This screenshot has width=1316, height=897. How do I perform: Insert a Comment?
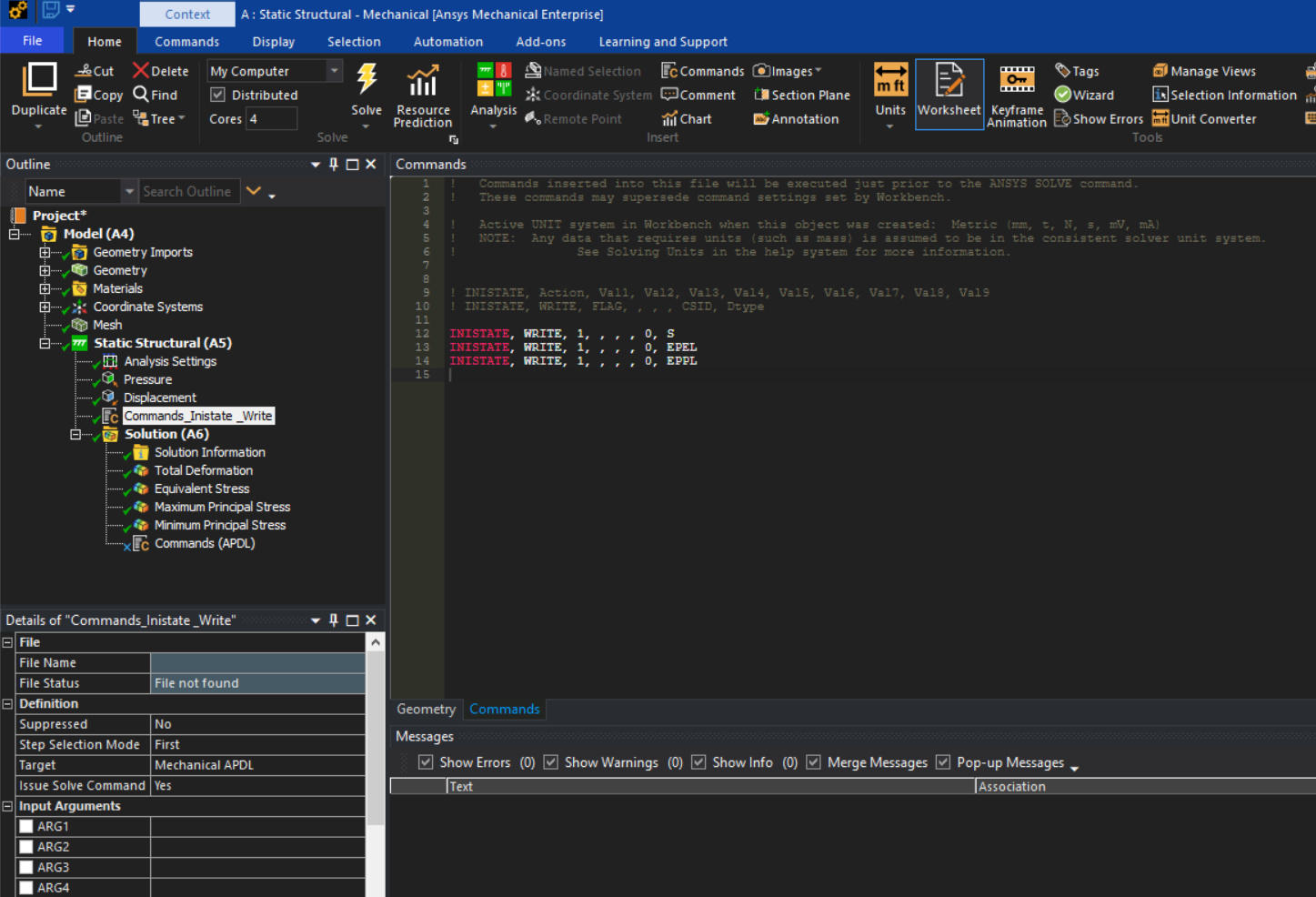[698, 95]
